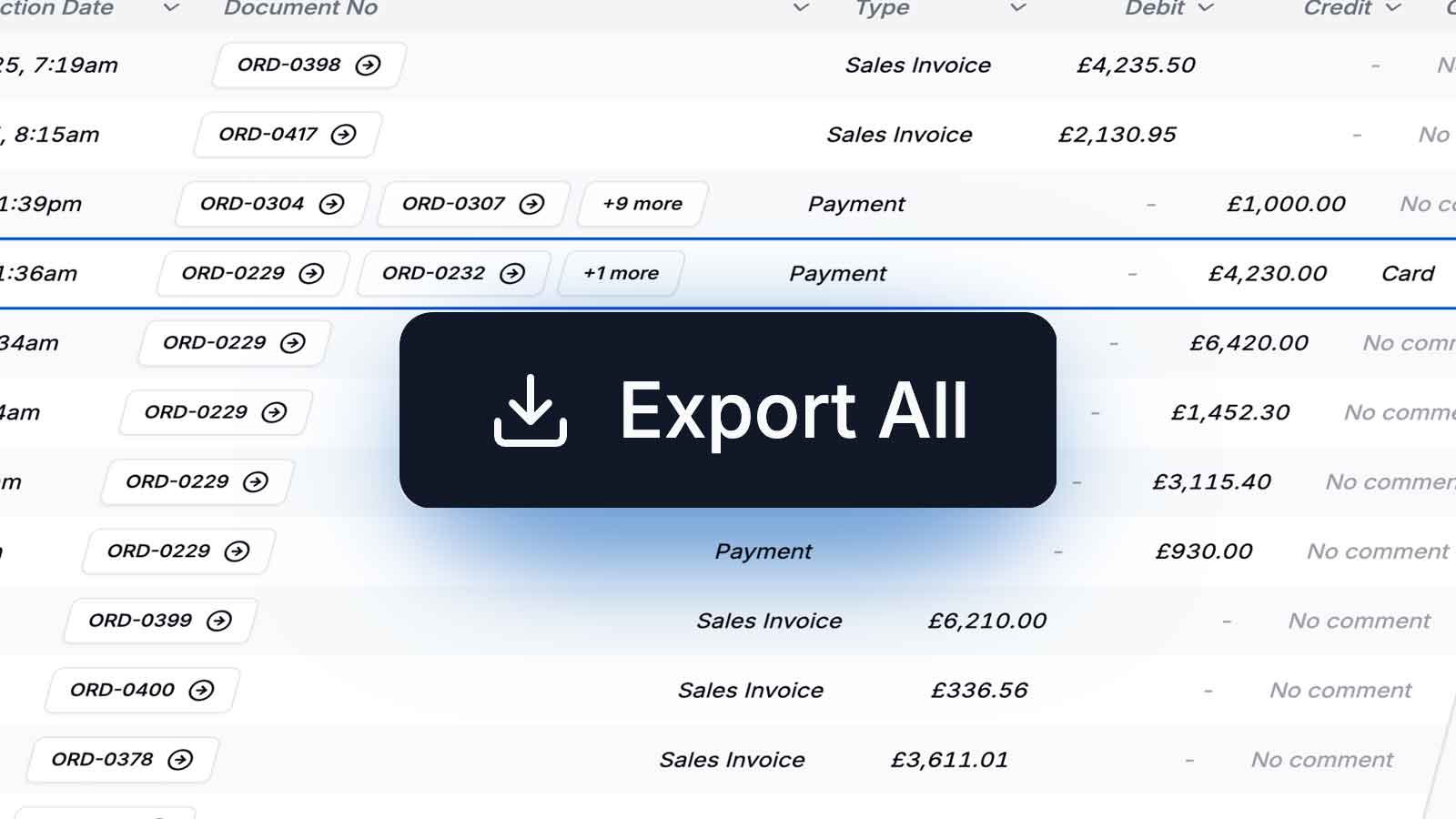Image resolution: width=1456 pixels, height=819 pixels.
Task: Open document chip ORD-0232
Action: click(454, 274)
